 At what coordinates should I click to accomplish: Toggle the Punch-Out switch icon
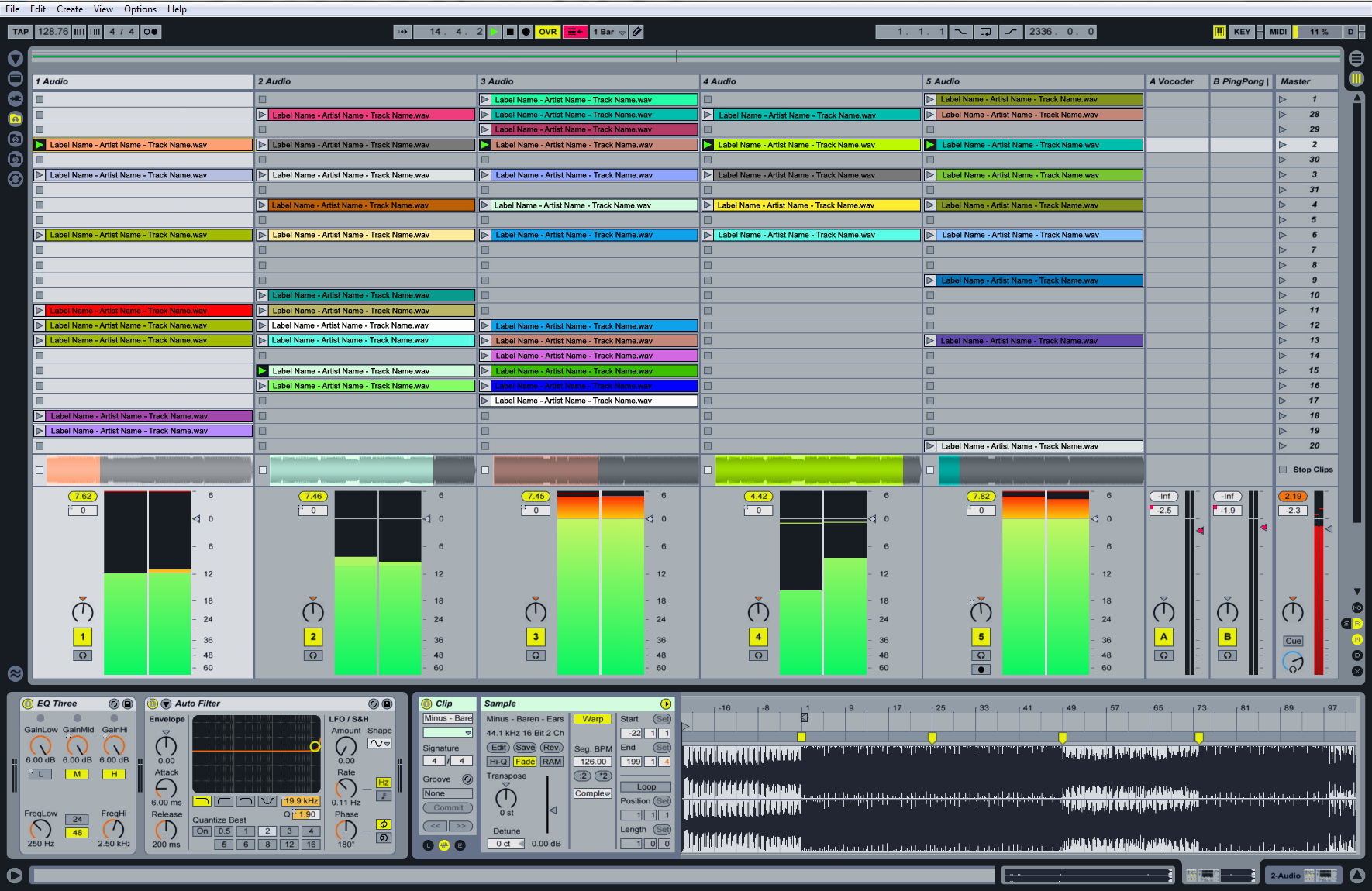1011,32
